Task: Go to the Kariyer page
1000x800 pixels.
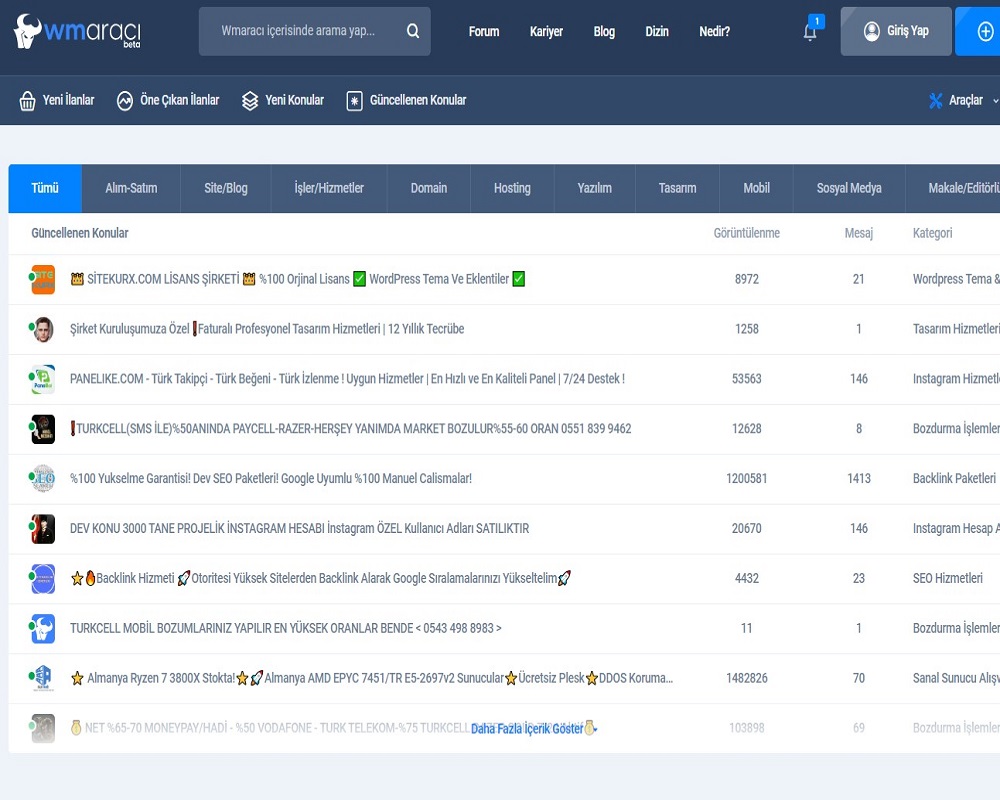Action: click(x=547, y=31)
